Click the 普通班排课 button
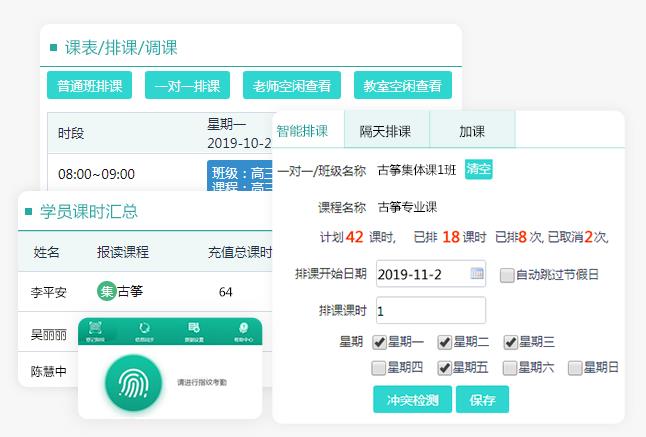The width and height of the screenshot is (646, 437). pyautogui.click(x=89, y=85)
